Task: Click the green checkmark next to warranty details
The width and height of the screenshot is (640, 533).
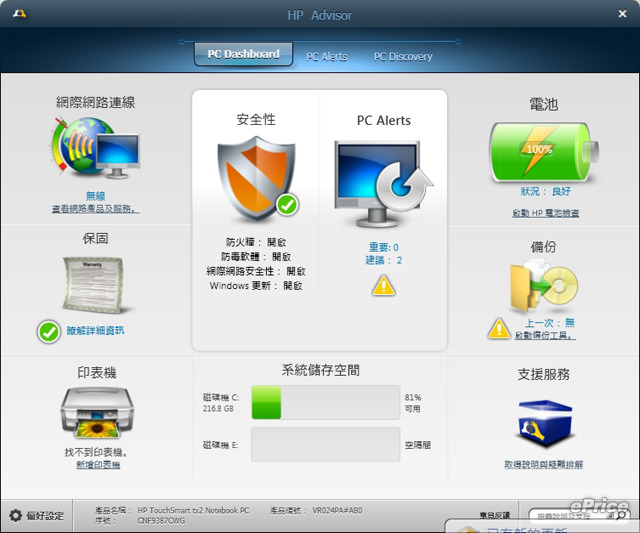Action: 49,331
